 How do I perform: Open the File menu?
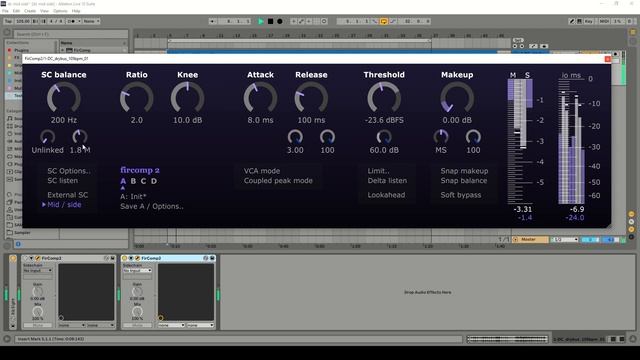5,11
